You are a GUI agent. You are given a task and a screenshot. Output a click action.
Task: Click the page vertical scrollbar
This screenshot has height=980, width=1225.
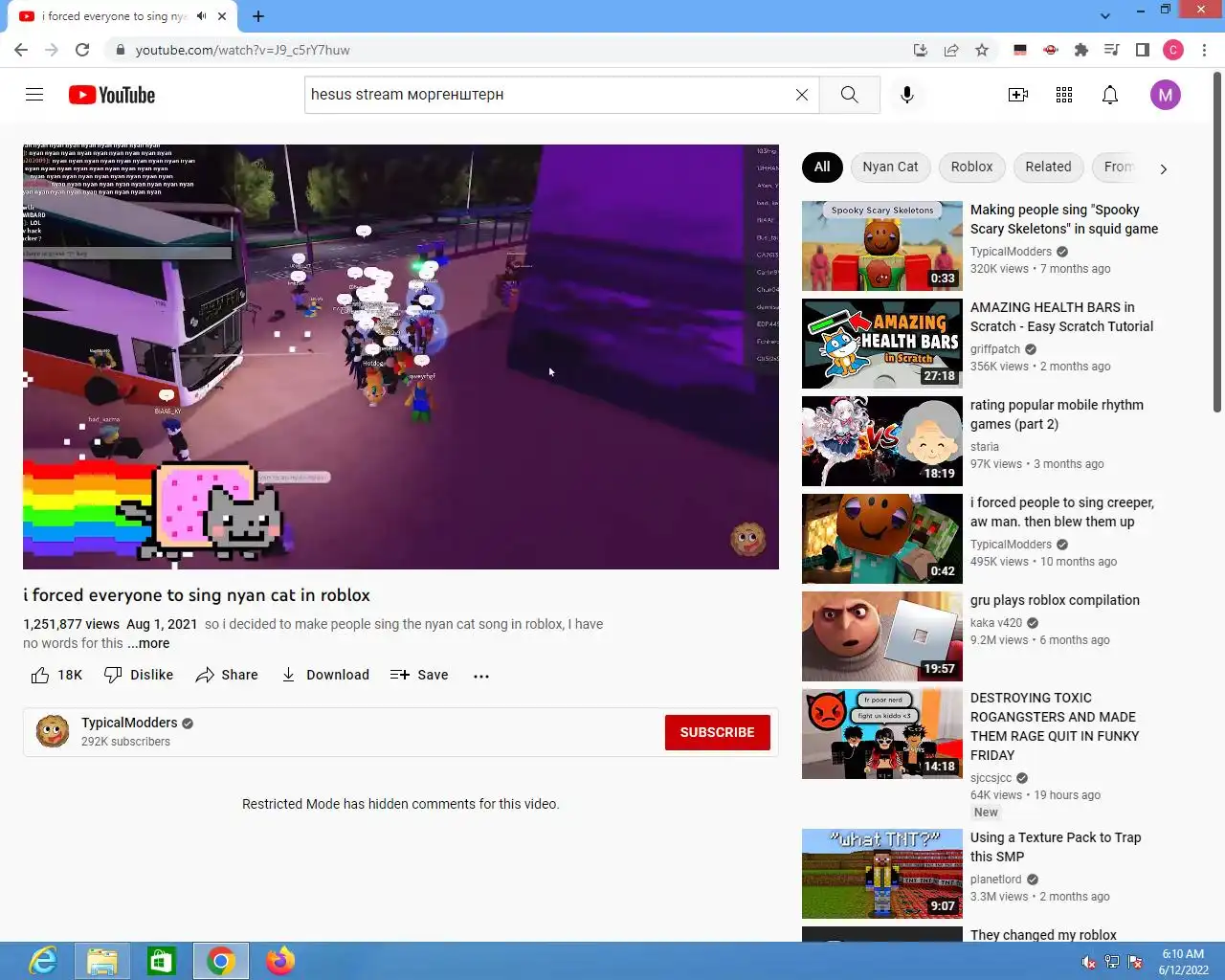(1217, 242)
